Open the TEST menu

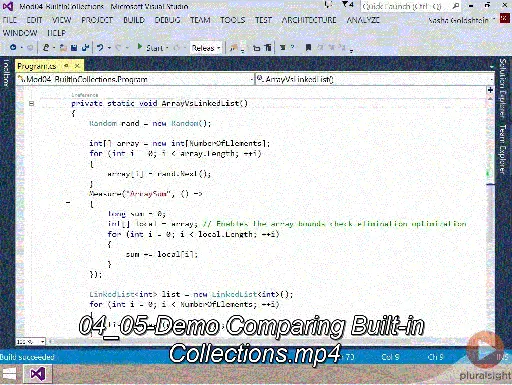tap(263, 20)
